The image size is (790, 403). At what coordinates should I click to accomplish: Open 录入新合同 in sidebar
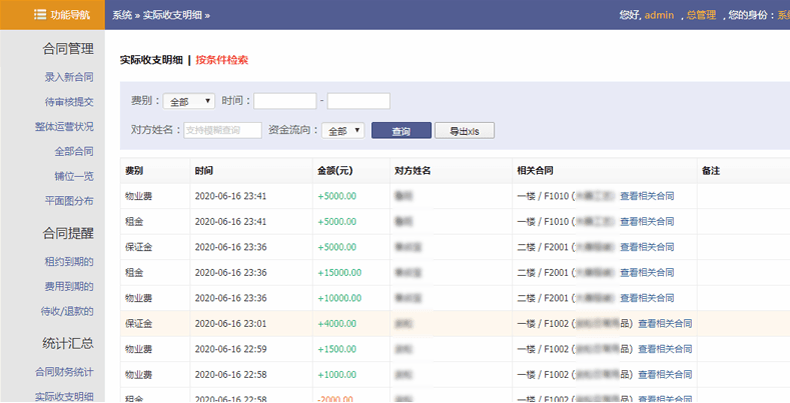tap(69, 77)
